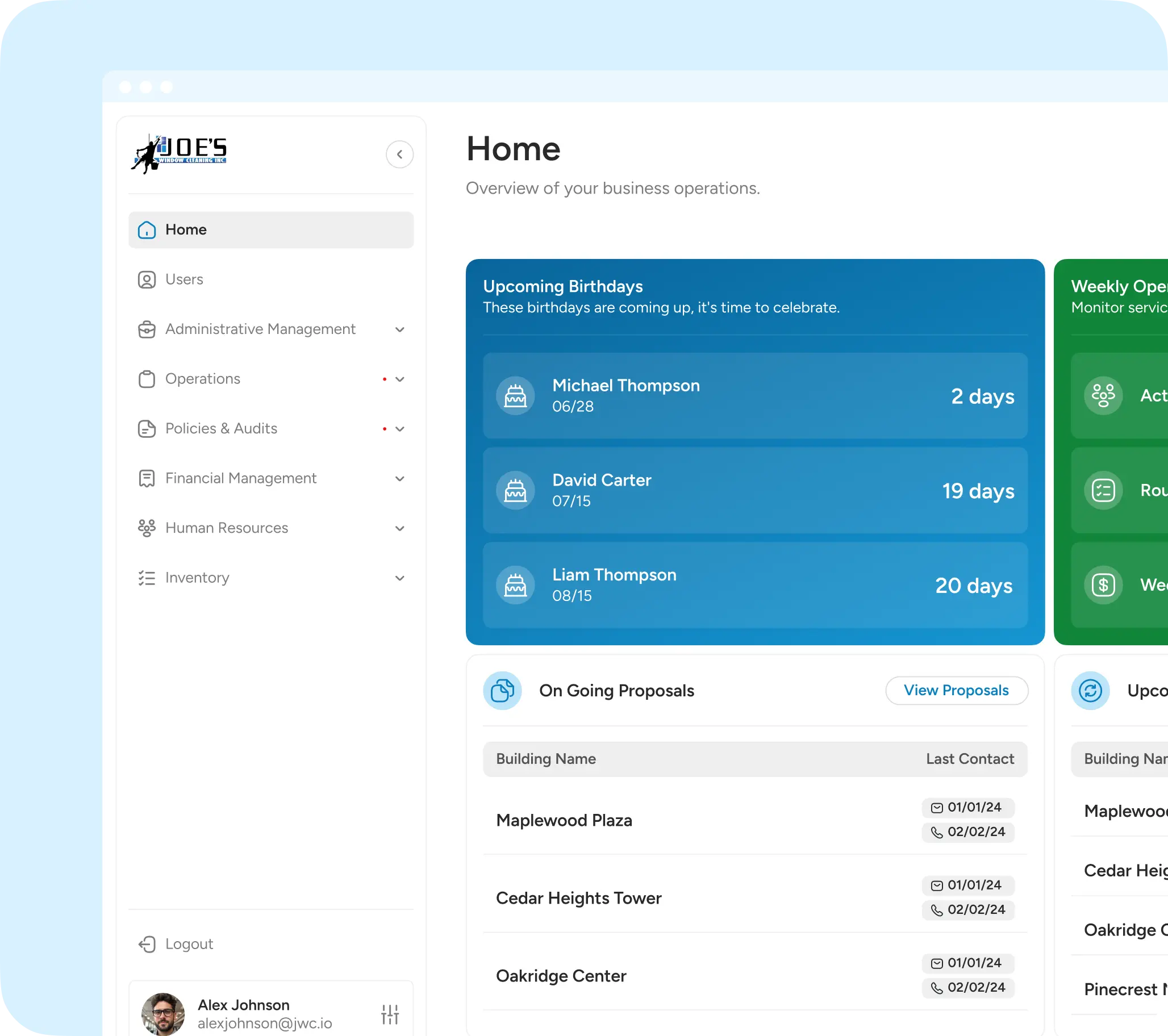Expand the Financial Management chevron

pos(399,479)
